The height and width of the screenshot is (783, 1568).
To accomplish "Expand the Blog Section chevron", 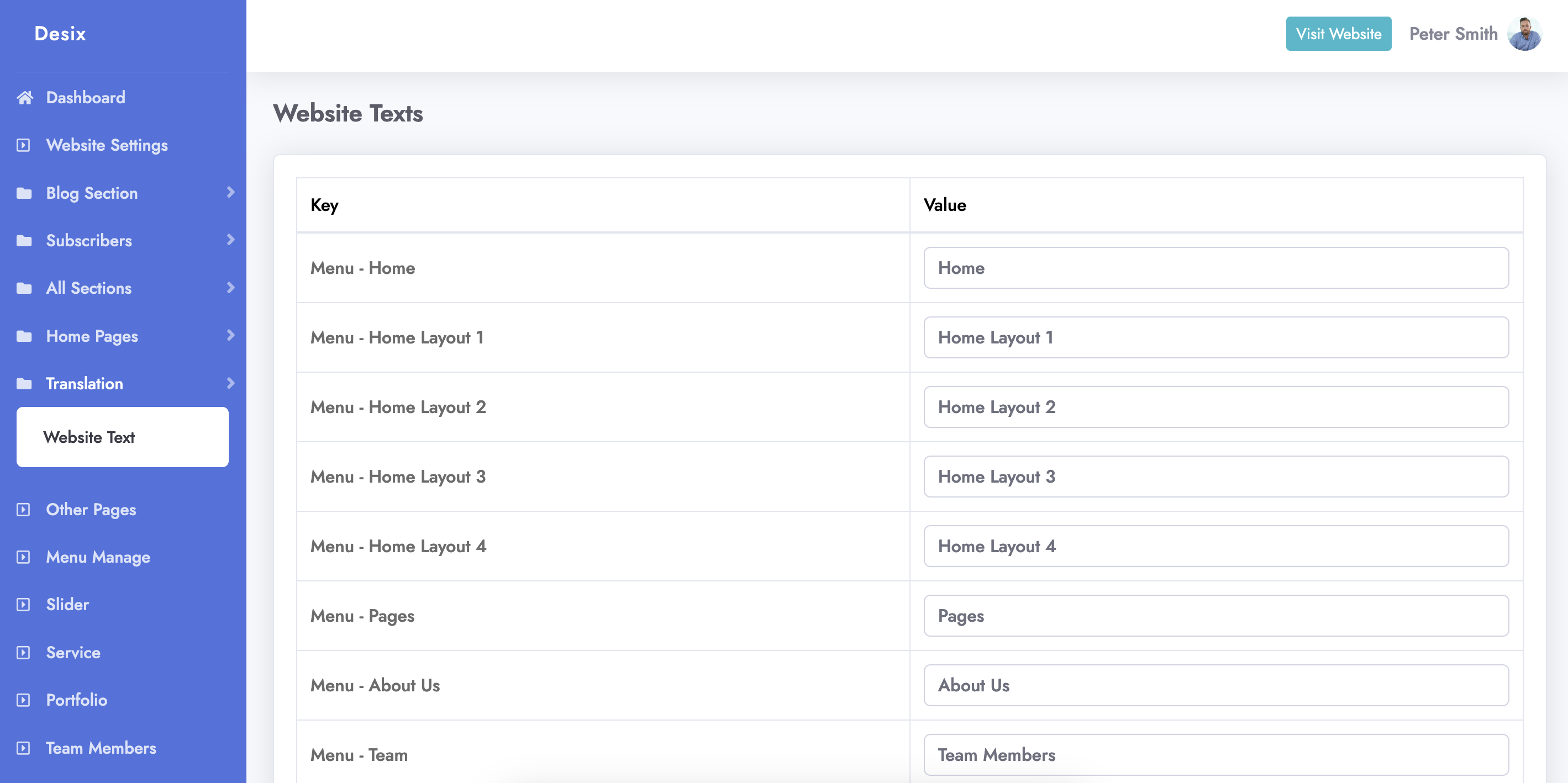I will point(230,192).
